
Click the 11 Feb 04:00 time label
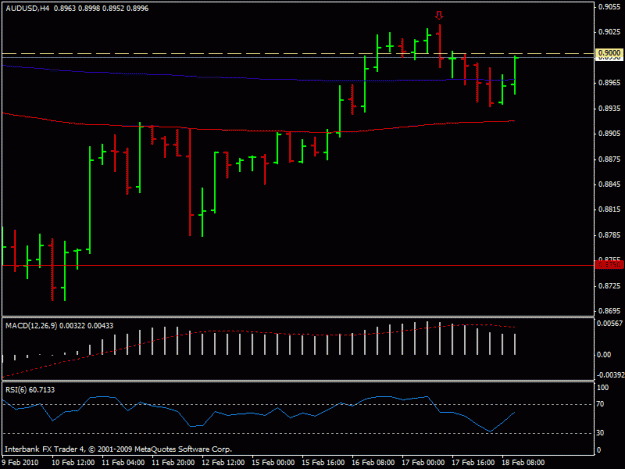pyautogui.click(x=123, y=463)
